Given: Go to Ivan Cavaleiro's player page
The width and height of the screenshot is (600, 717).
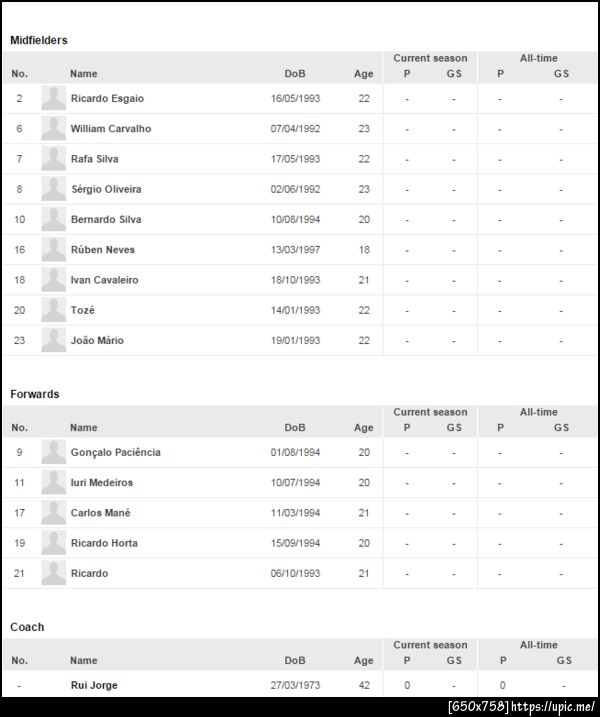Looking at the screenshot, I should pos(104,280).
